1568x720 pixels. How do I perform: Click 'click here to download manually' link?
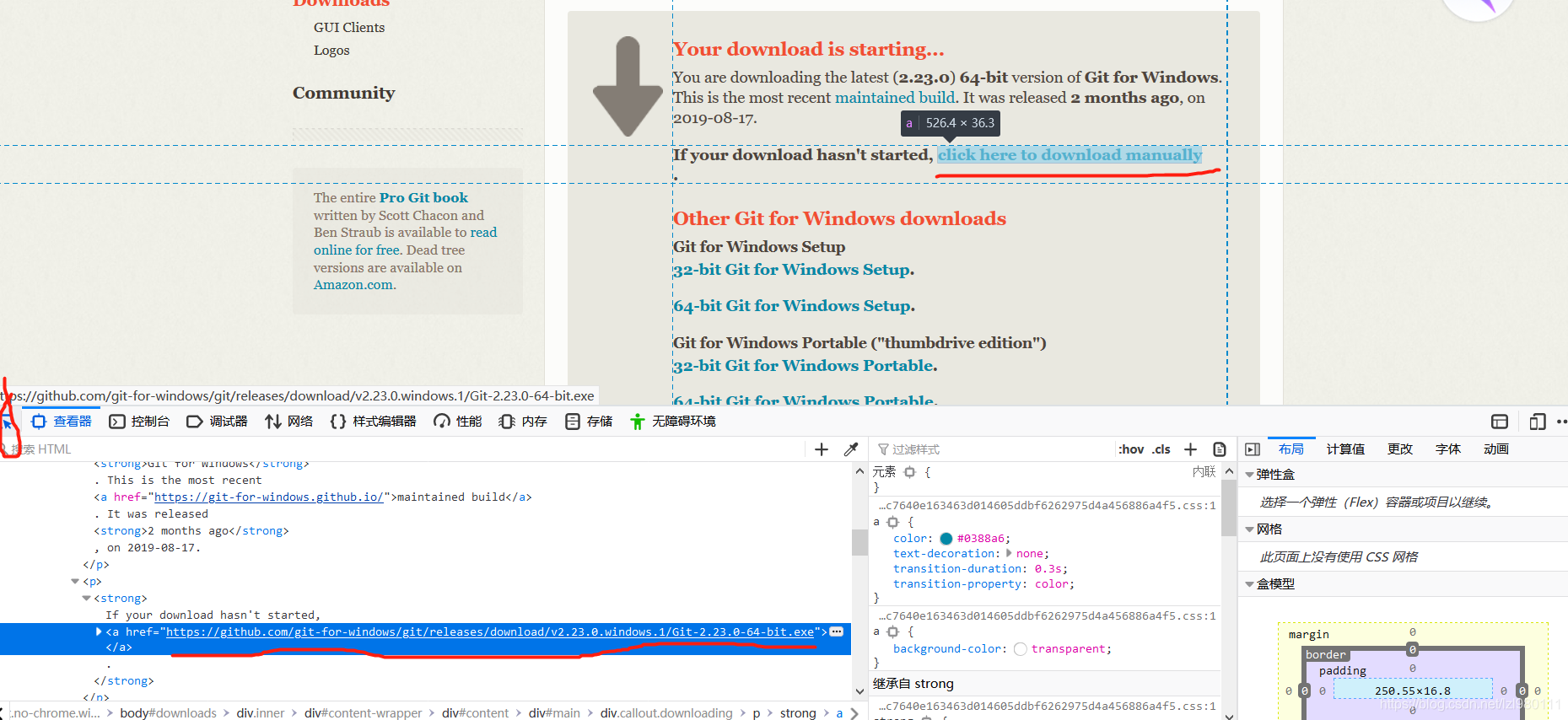(x=1070, y=155)
